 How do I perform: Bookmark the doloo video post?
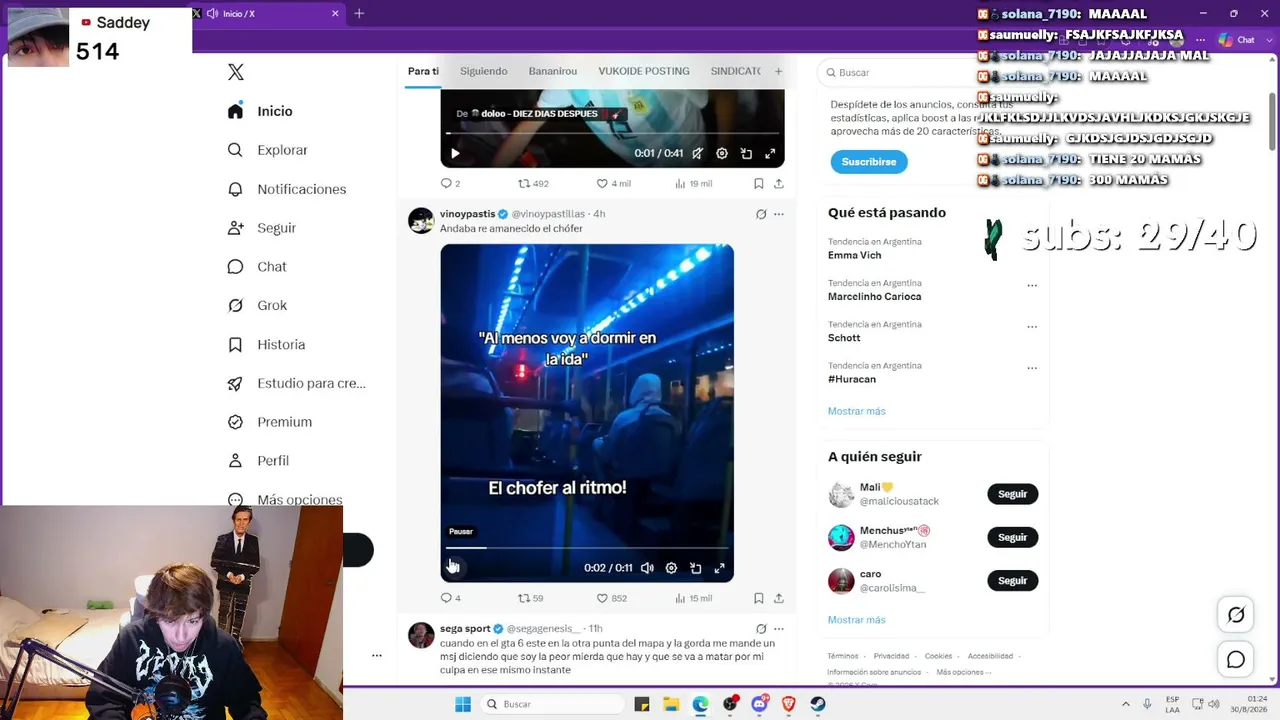[x=759, y=184]
